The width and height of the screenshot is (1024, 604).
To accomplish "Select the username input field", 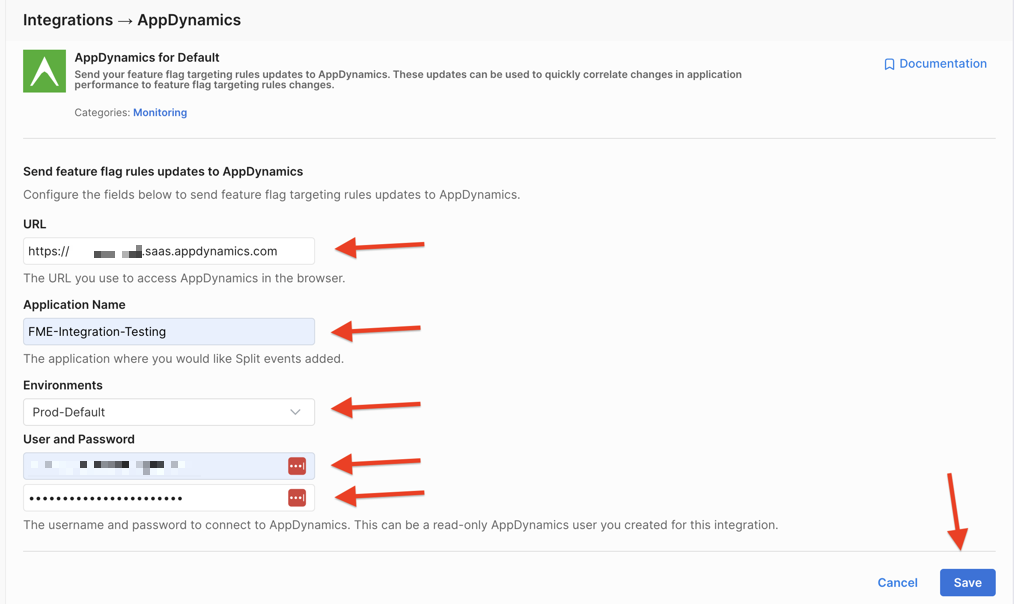I will (x=150, y=466).
